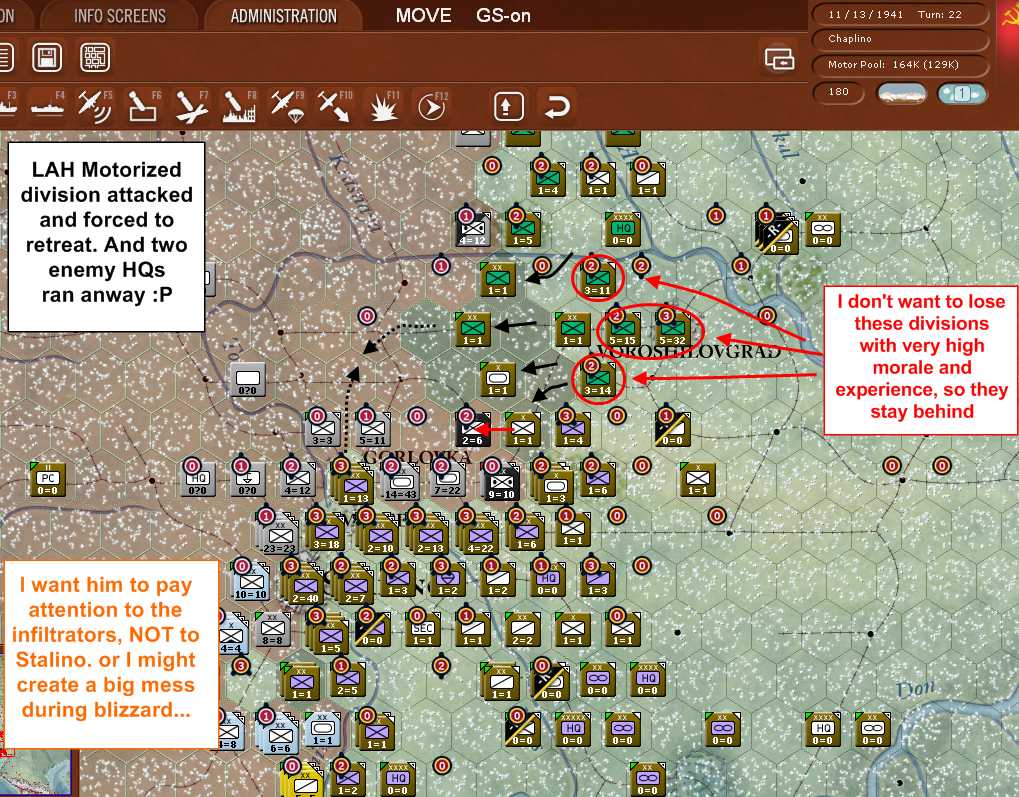Select the F4 naval transport ship icon
The width and height of the screenshot is (1019, 797).
tap(49, 106)
